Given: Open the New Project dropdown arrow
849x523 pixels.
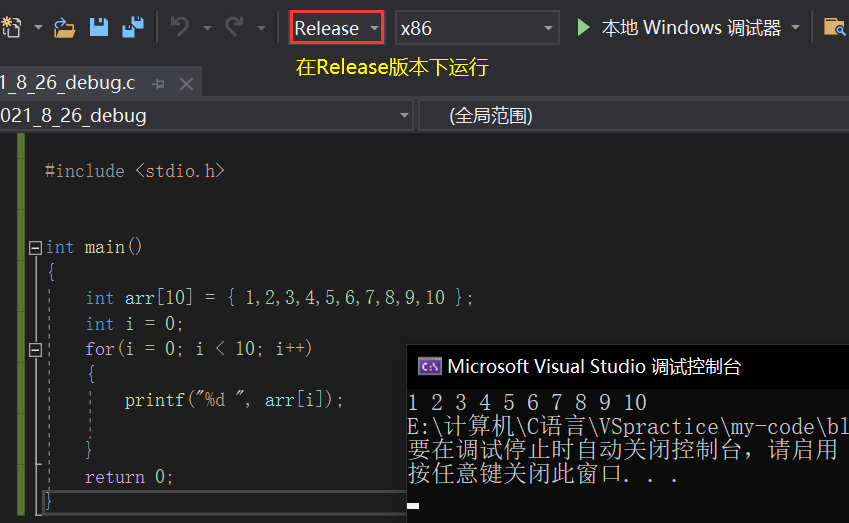Looking at the screenshot, I should [38, 27].
